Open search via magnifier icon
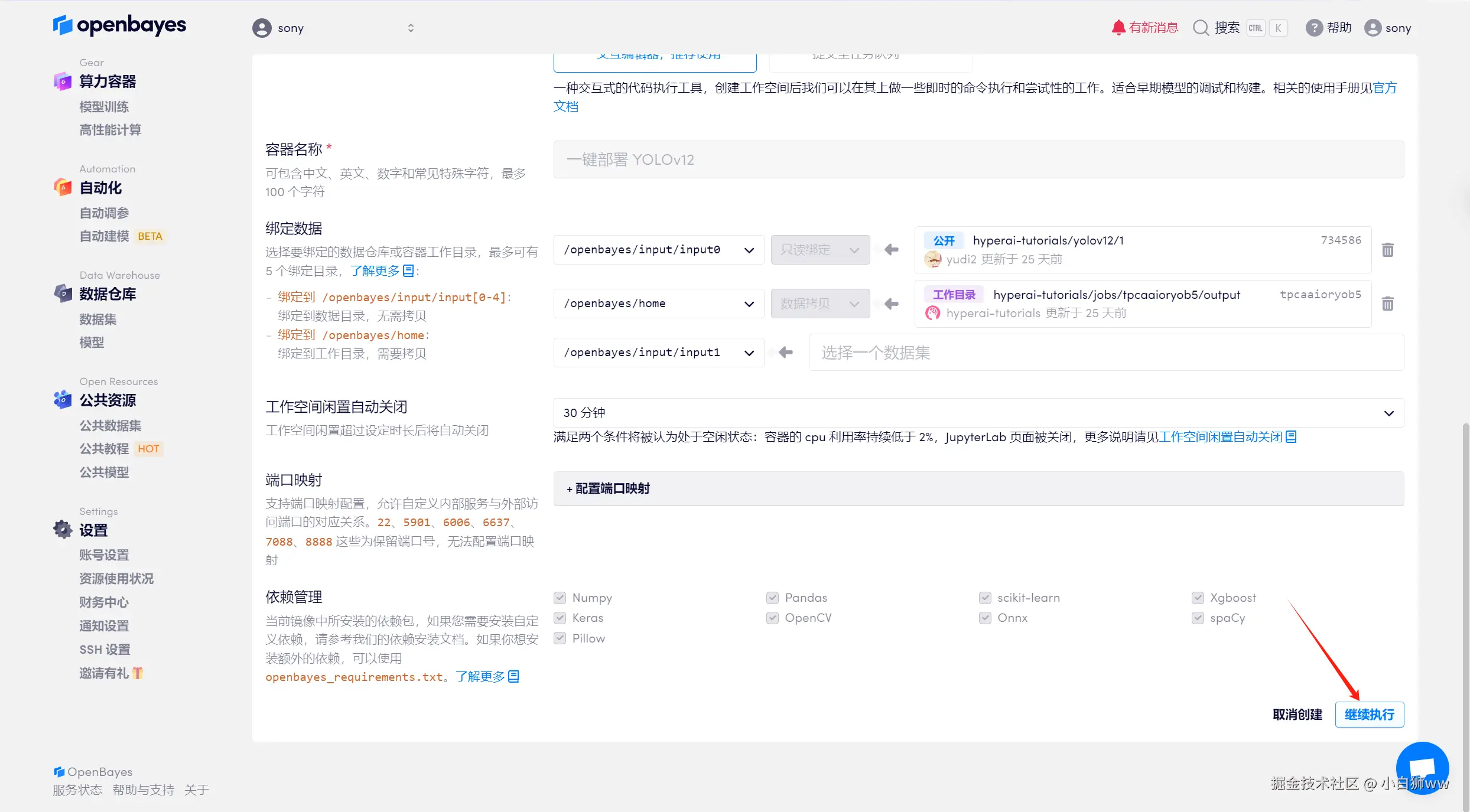1470x812 pixels. pyautogui.click(x=1200, y=28)
